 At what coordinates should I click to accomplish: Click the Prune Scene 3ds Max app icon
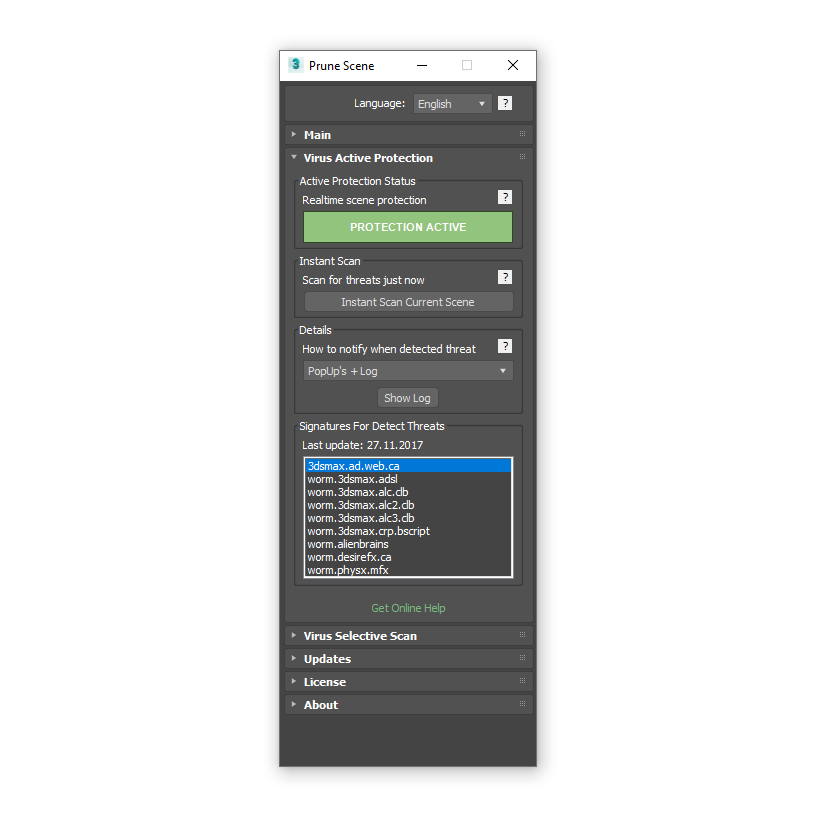coord(295,65)
